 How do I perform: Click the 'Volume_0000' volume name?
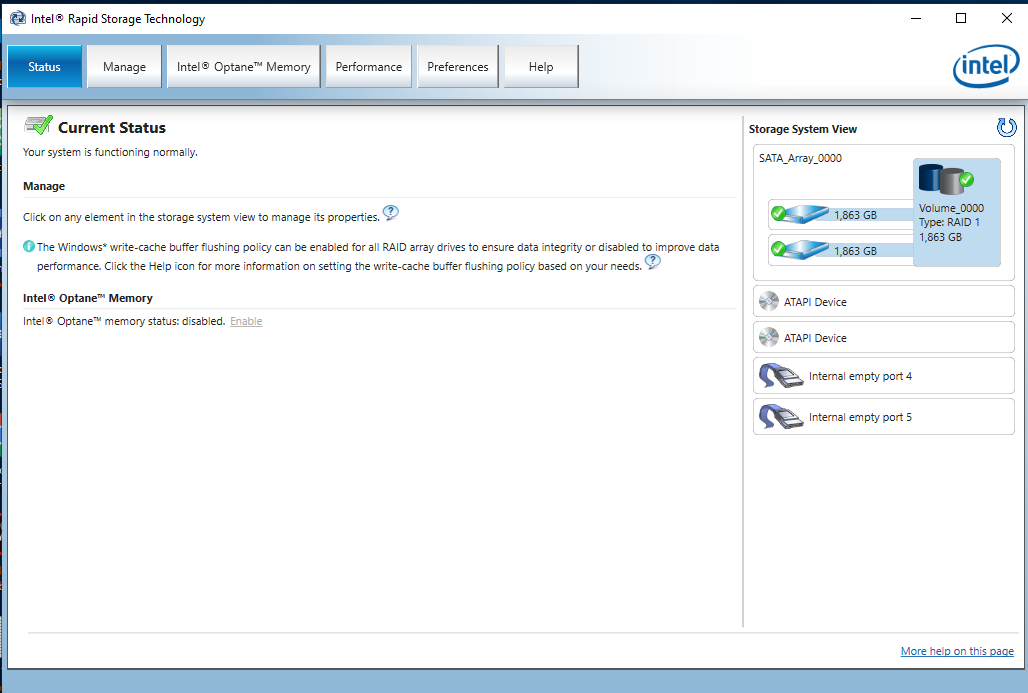pyautogui.click(x=951, y=208)
